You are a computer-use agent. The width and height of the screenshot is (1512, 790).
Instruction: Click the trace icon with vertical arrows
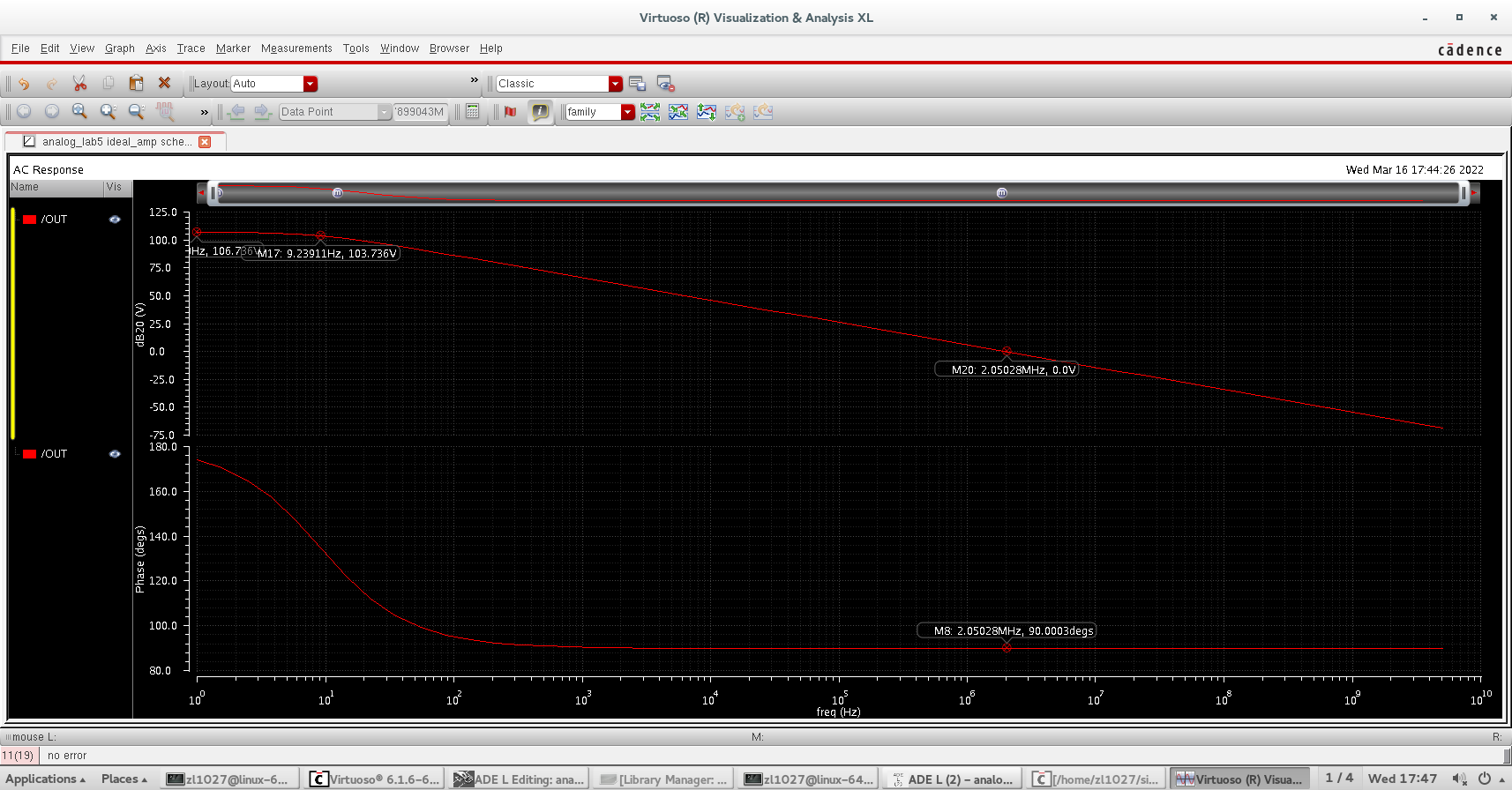(x=707, y=112)
